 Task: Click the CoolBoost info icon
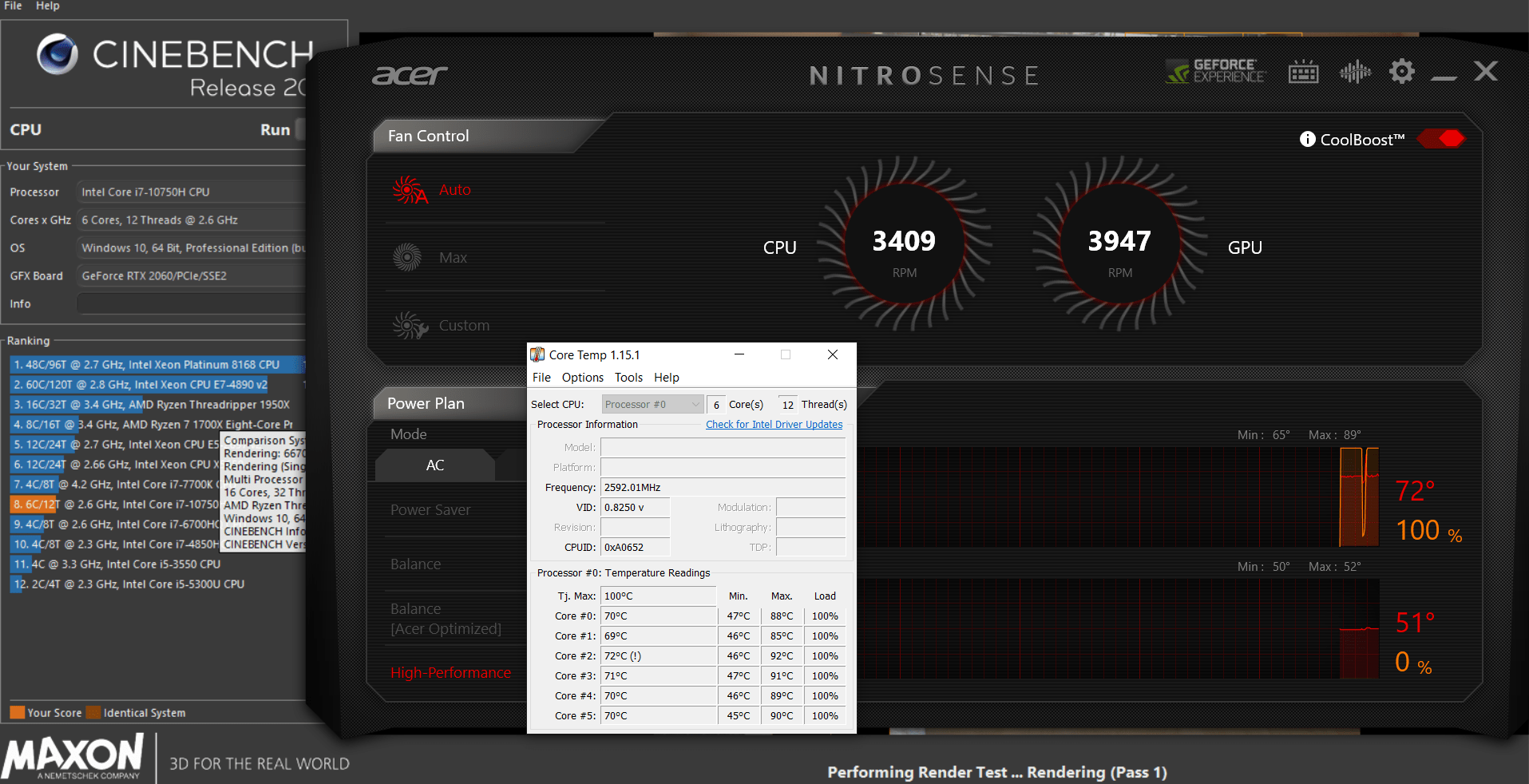(1307, 139)
